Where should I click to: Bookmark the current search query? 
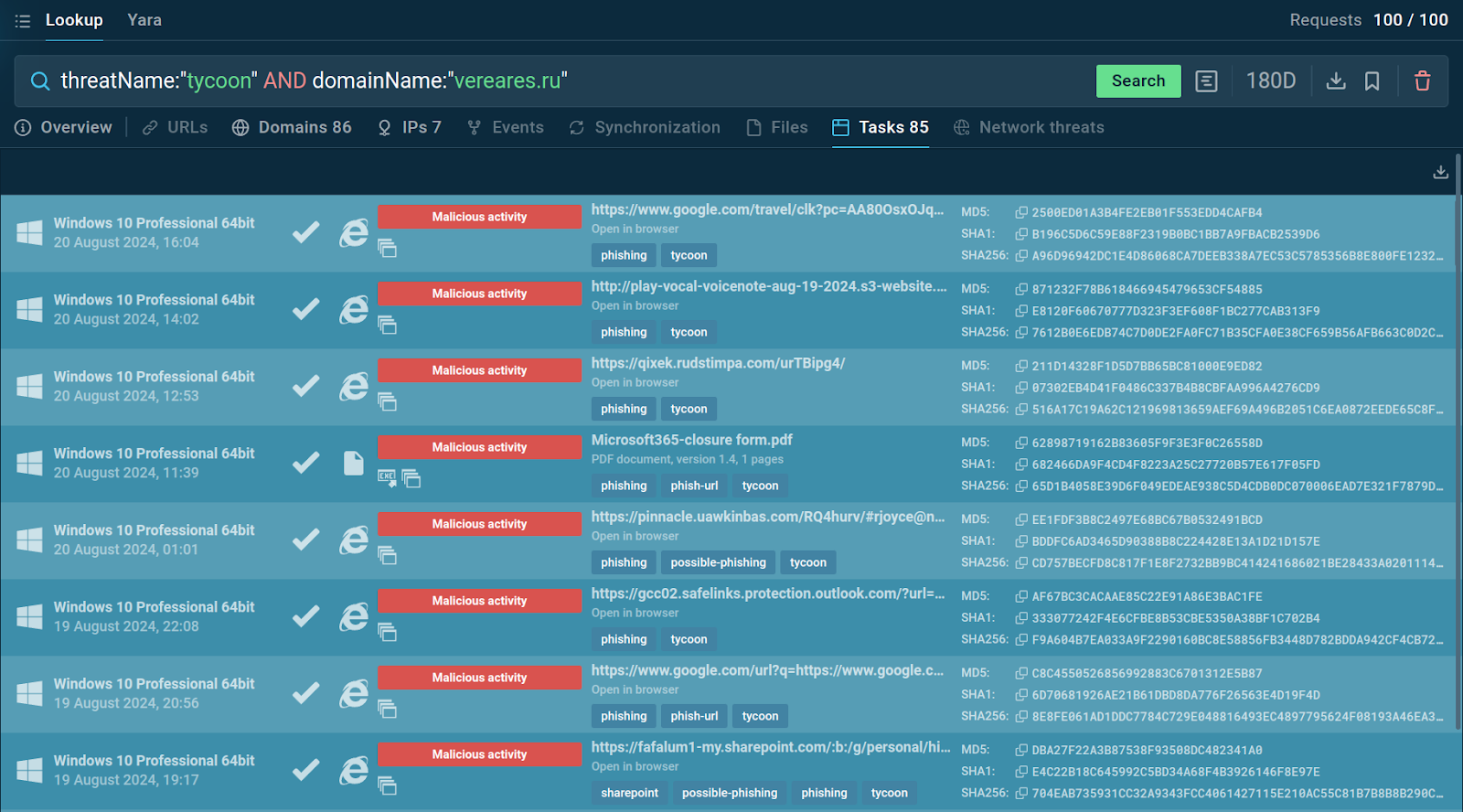[1372, 81]
